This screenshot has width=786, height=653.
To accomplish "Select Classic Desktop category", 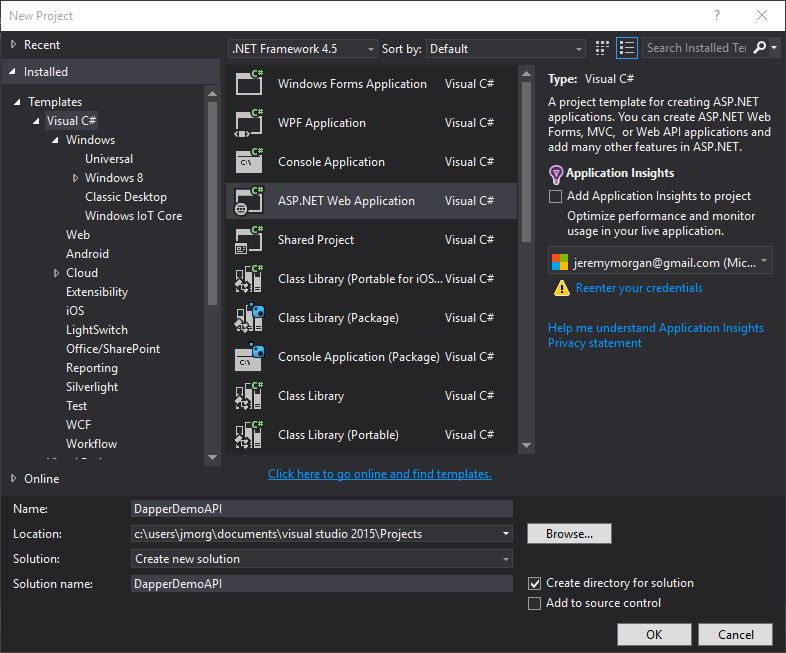I will click(126, 197).
